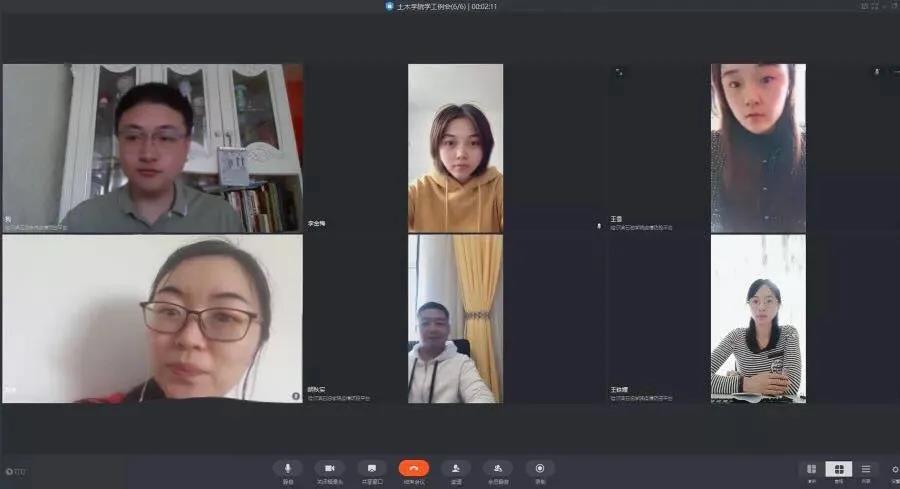Click the meeting title in title bar
The image size is (900, 489).
pyautogui.click(x=441, y=6)
